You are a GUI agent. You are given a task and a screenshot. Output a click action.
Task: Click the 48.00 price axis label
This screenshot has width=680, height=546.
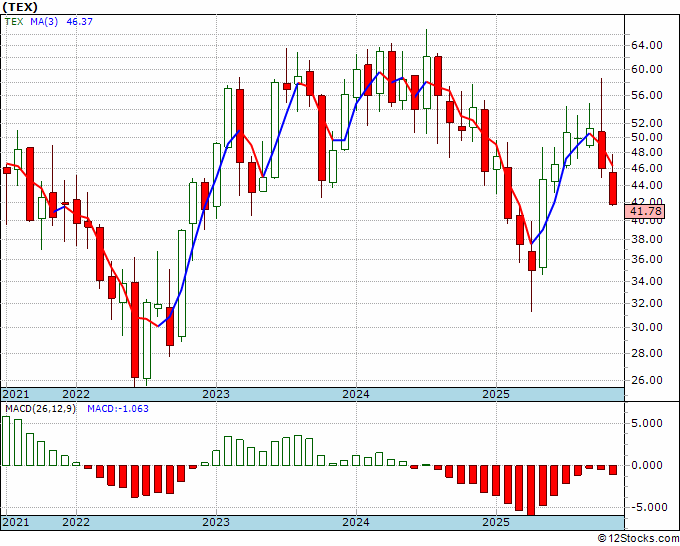coord(646,152)
